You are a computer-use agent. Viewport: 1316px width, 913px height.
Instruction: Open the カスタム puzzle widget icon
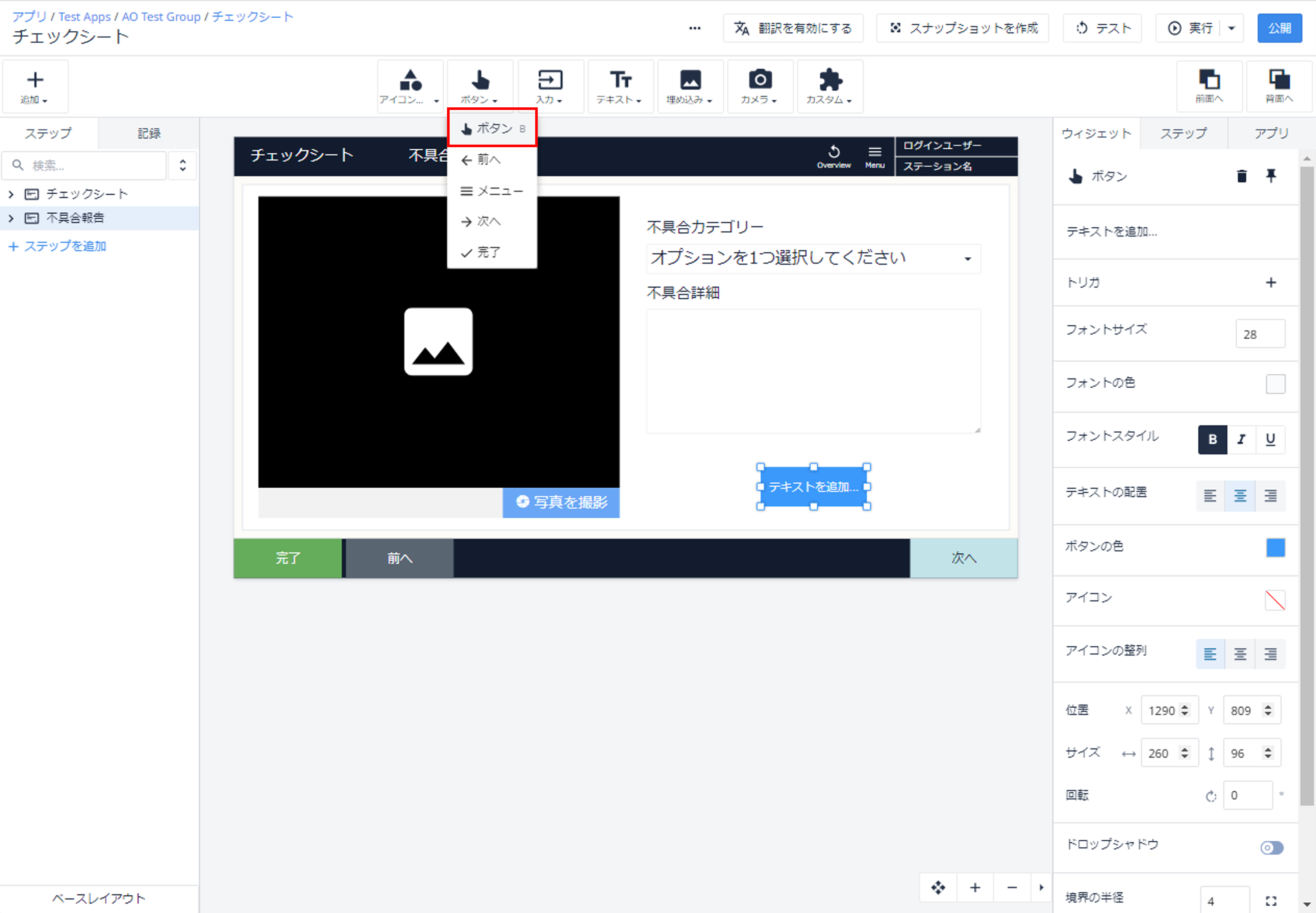pyautogui.click(x=829, y=86)
